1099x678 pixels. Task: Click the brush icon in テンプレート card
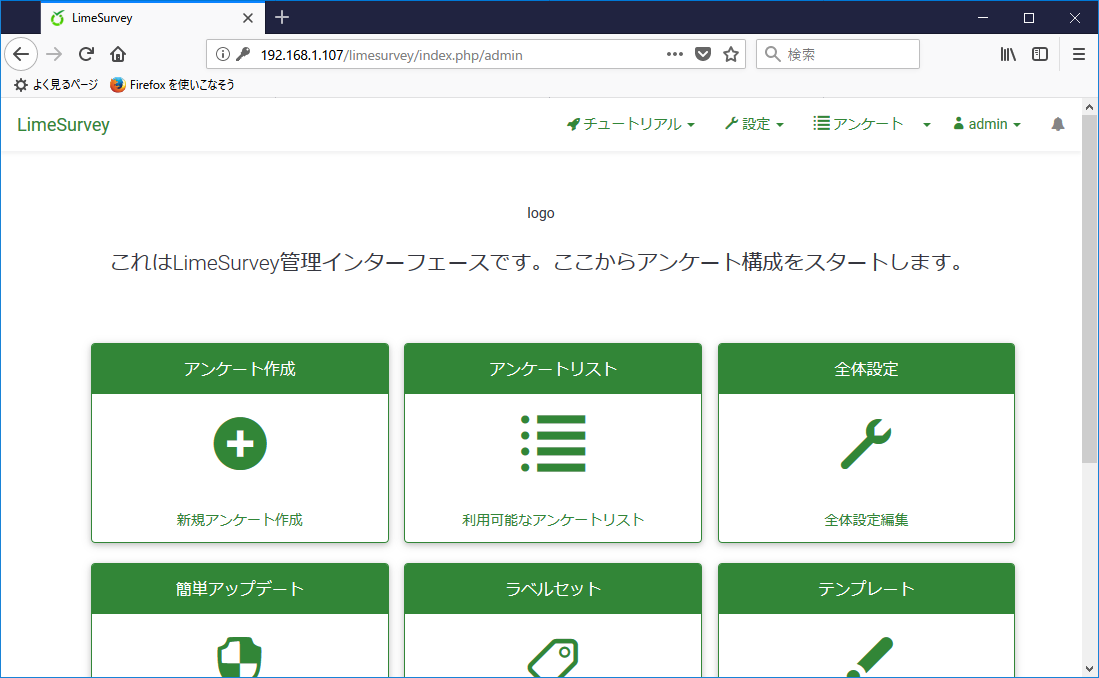(x=869, y=657)
